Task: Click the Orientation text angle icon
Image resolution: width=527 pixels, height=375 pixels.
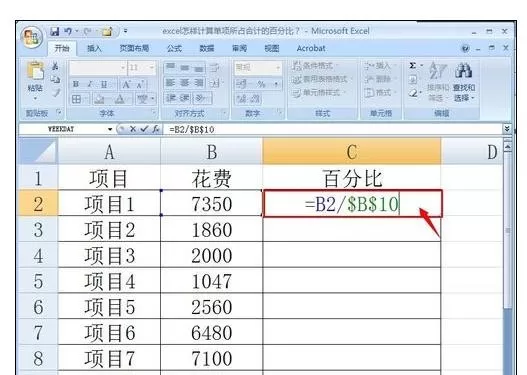Action: click(x=201, y=98)
